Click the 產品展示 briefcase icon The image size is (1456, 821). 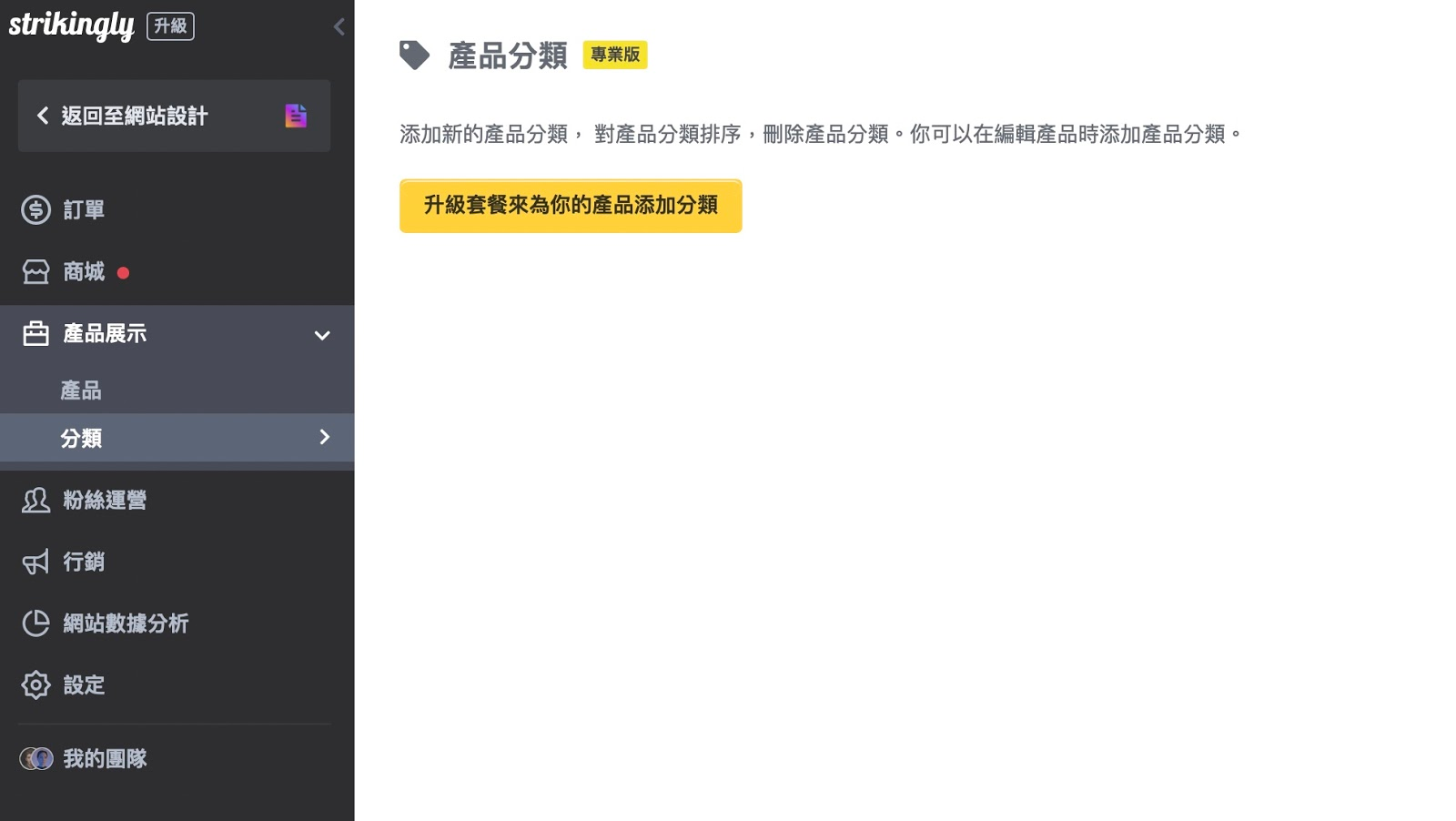pyautogui.click(x=35, y=333)
